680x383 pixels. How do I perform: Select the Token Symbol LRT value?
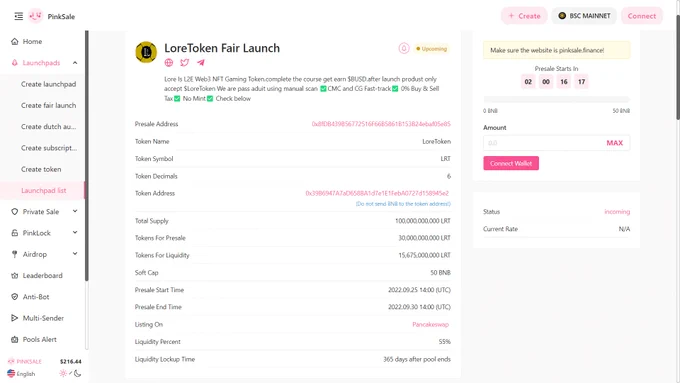pos(445,159)
